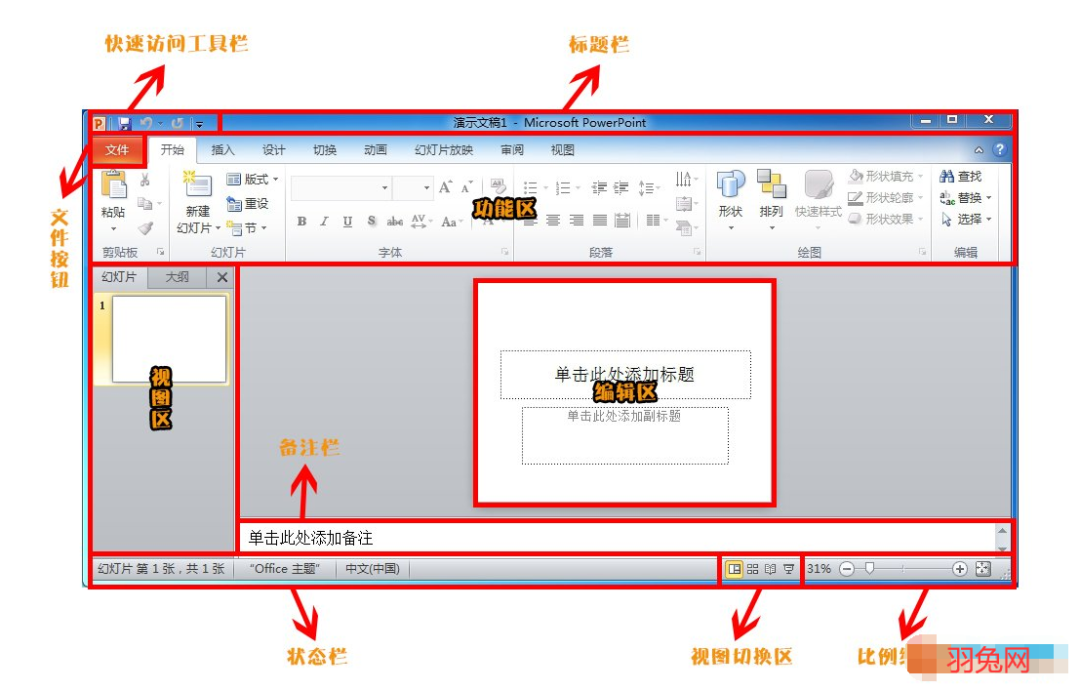The height and width of the screenshot is (690, 1080).
Task: Toggle Strikethrough (abc) formatting
Action: [395, 221]
